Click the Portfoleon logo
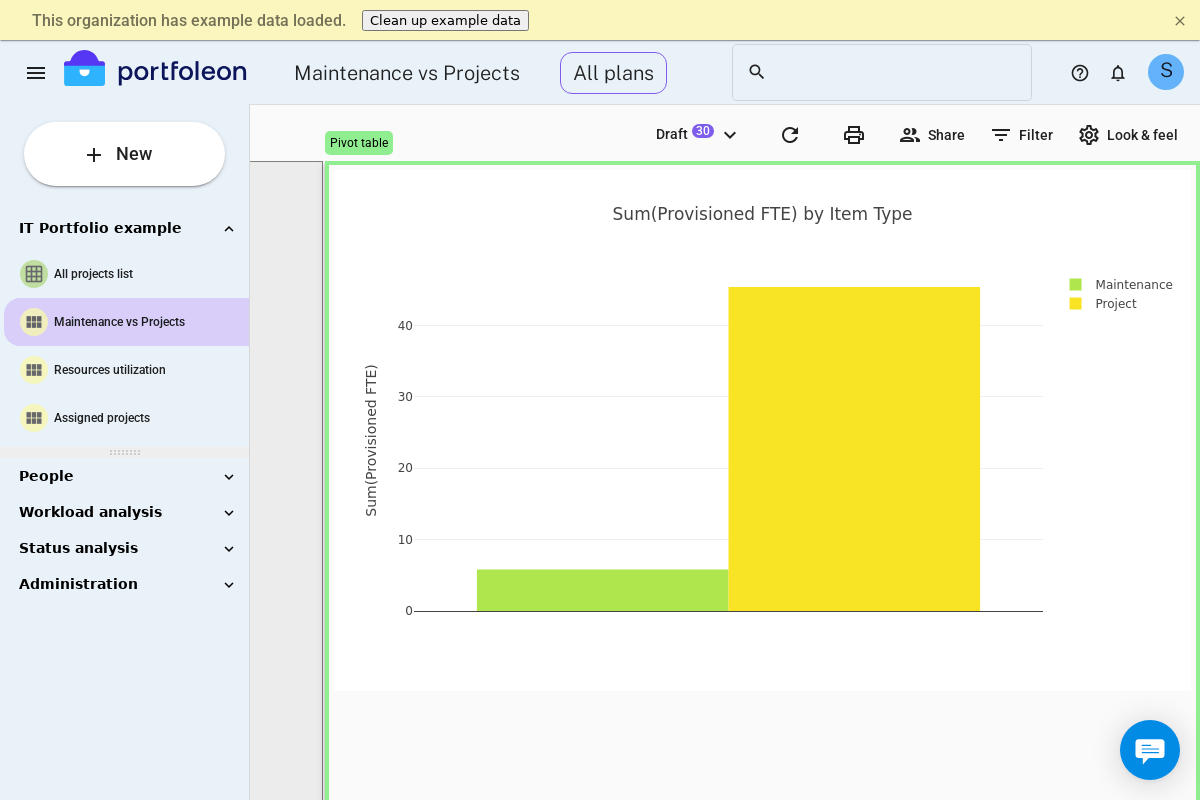Viewport: 1200px width, 800px height. pos(155,70)
